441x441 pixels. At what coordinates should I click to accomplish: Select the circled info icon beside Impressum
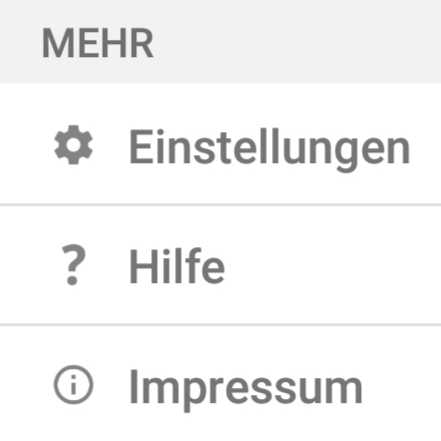pyautogui.click(x=73, y=385)
